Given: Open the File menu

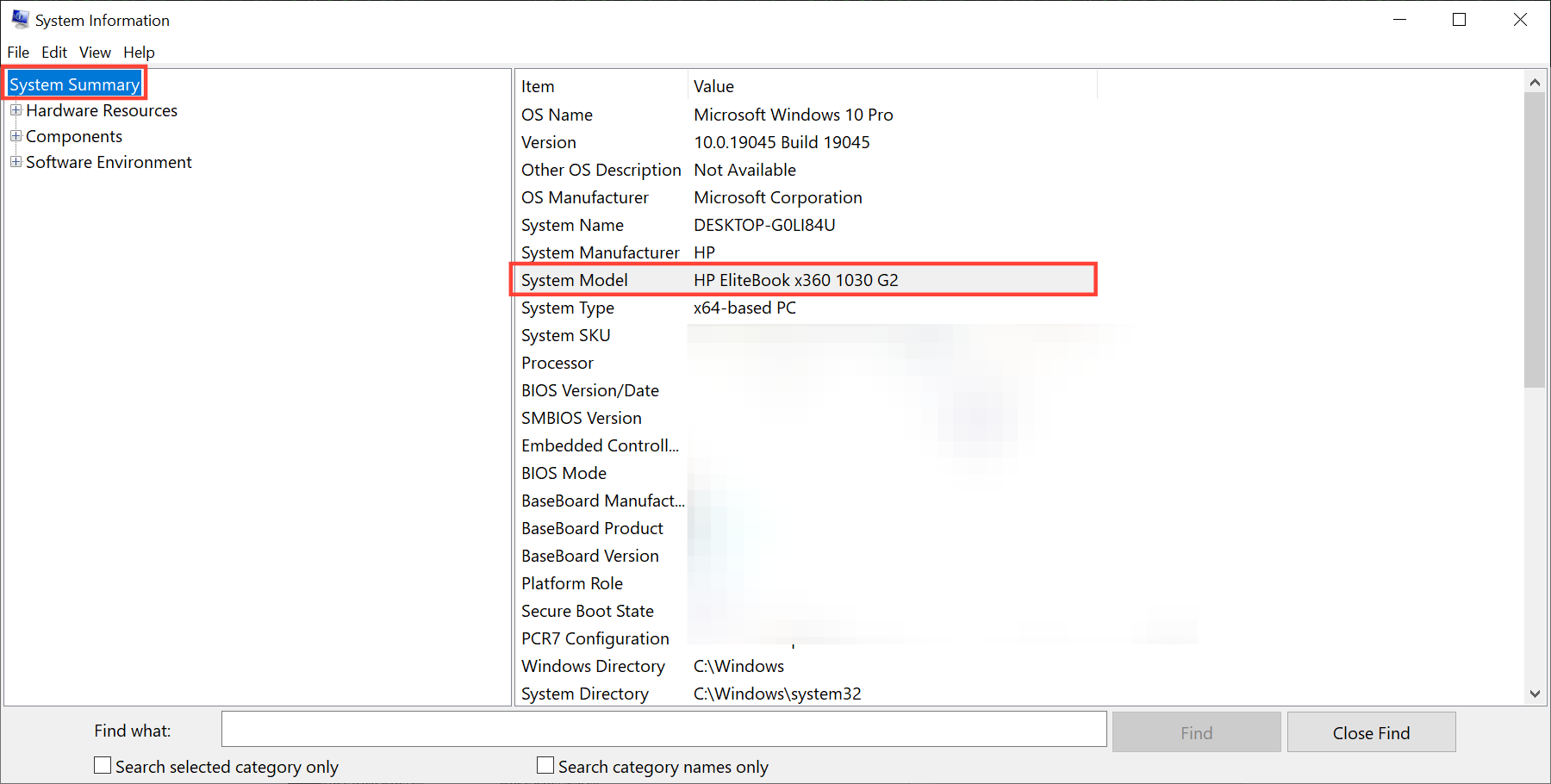Looking at the screenshot, I should point(17,52).
